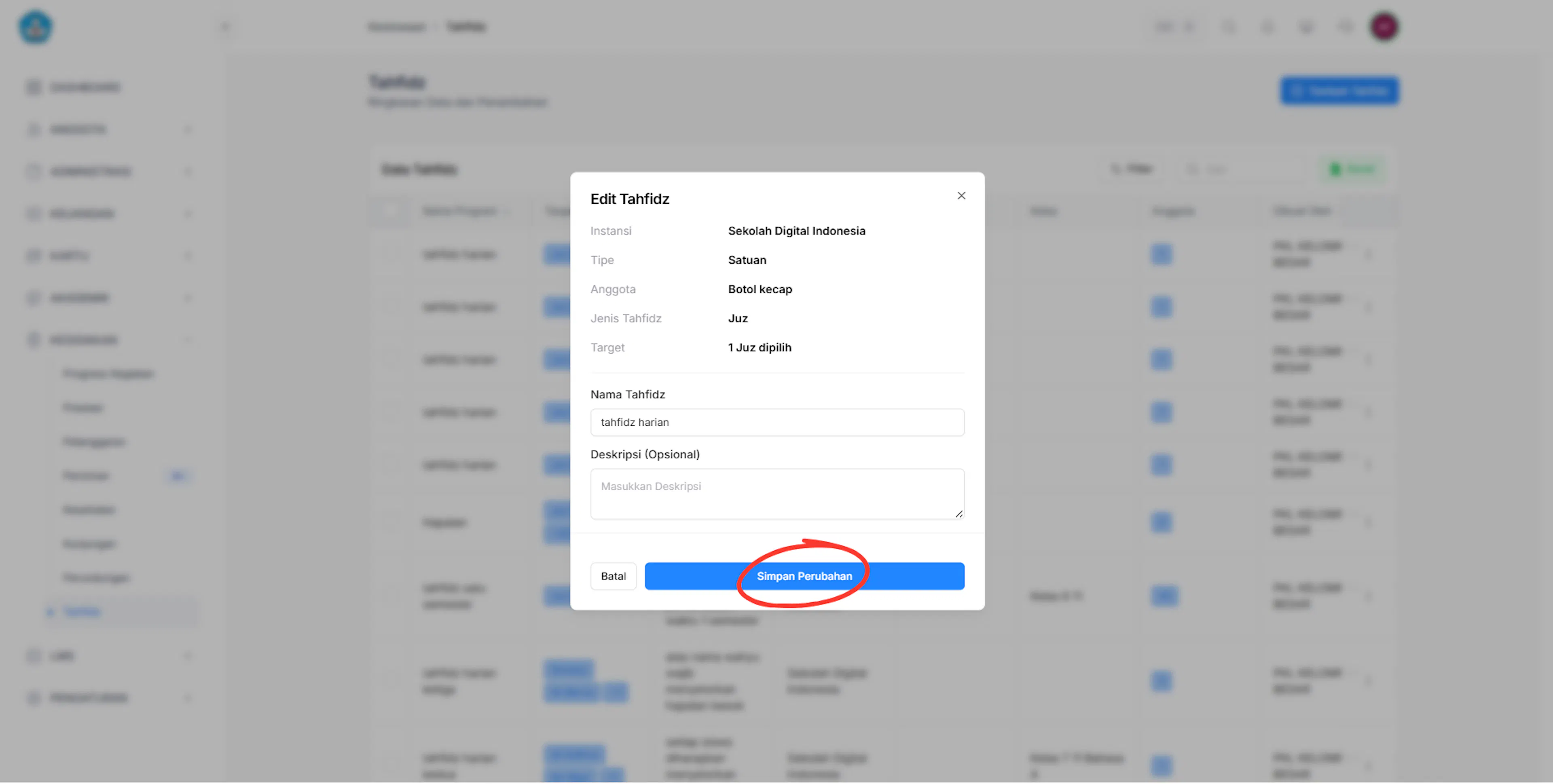Image resolution: width=1553 pixels, height=784 pixels.
Task: Click the 'Juz' value beside Jenis Tahfidz
Action: click(738, 318)
